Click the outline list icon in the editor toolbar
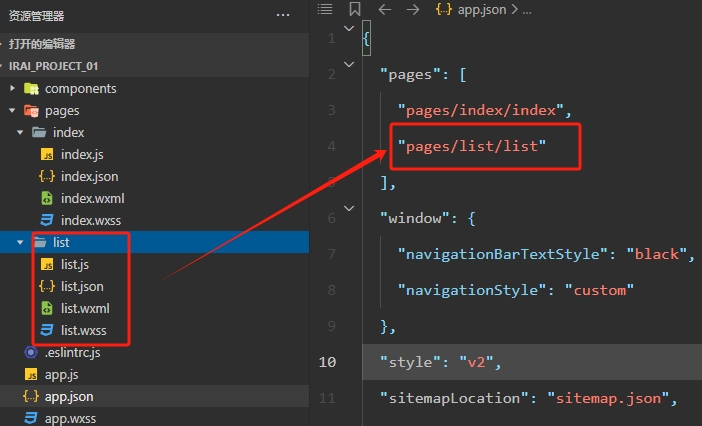This screenshot has width=702, height=426. [324, 9]
